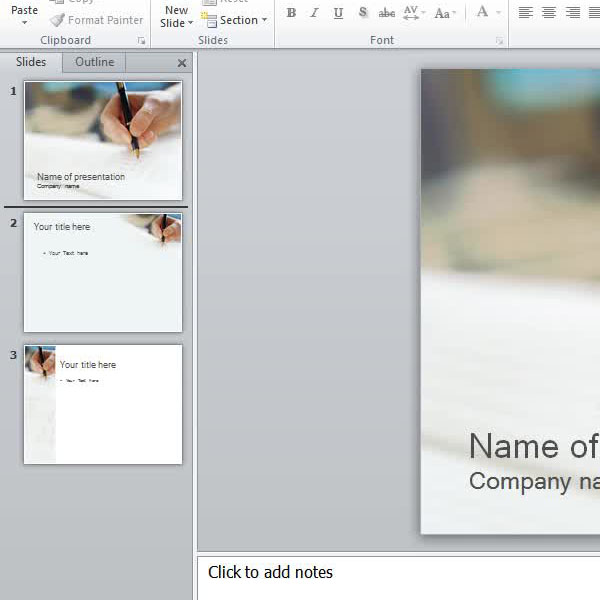Toggle Italic formatting

[x=315, y=13]
